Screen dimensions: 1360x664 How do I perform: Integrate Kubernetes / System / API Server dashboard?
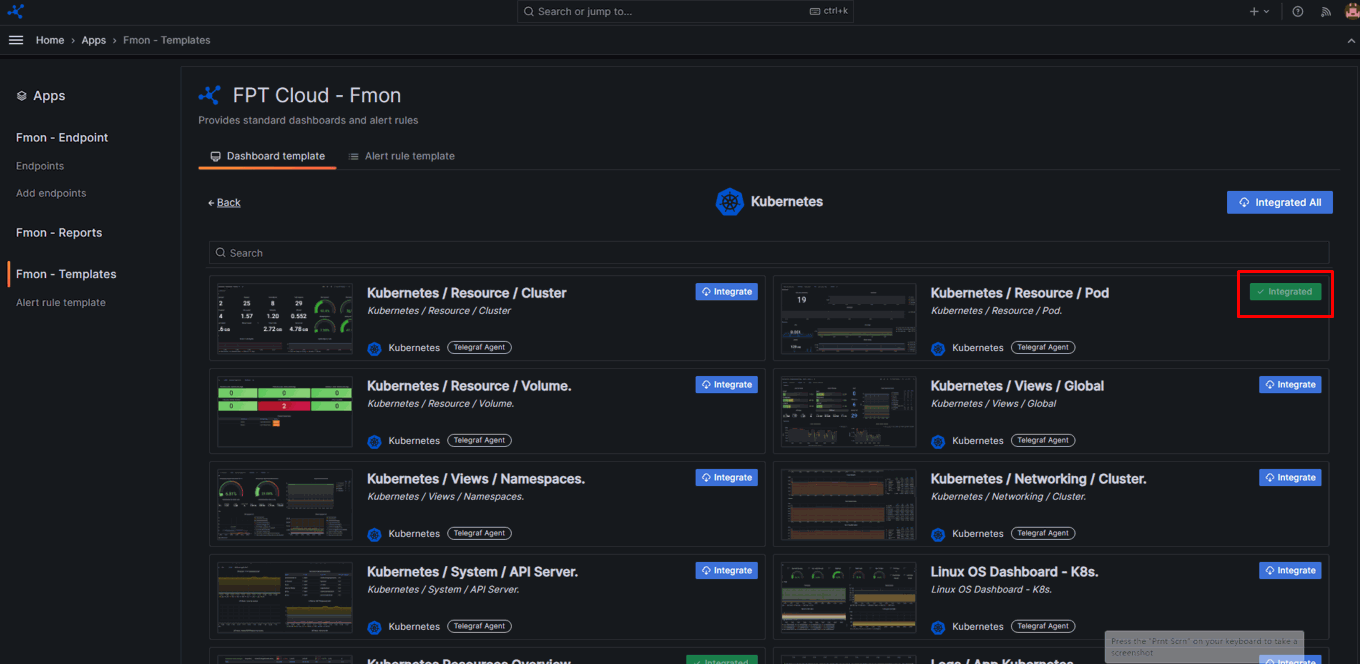tap(727, 571)
